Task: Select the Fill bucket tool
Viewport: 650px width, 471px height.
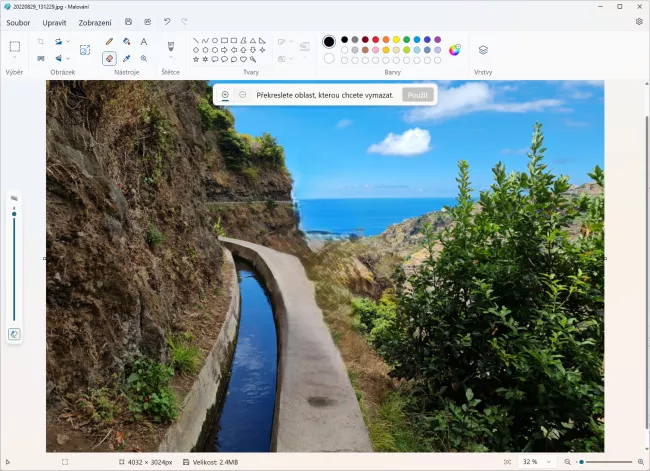Action: coord(126,42)
